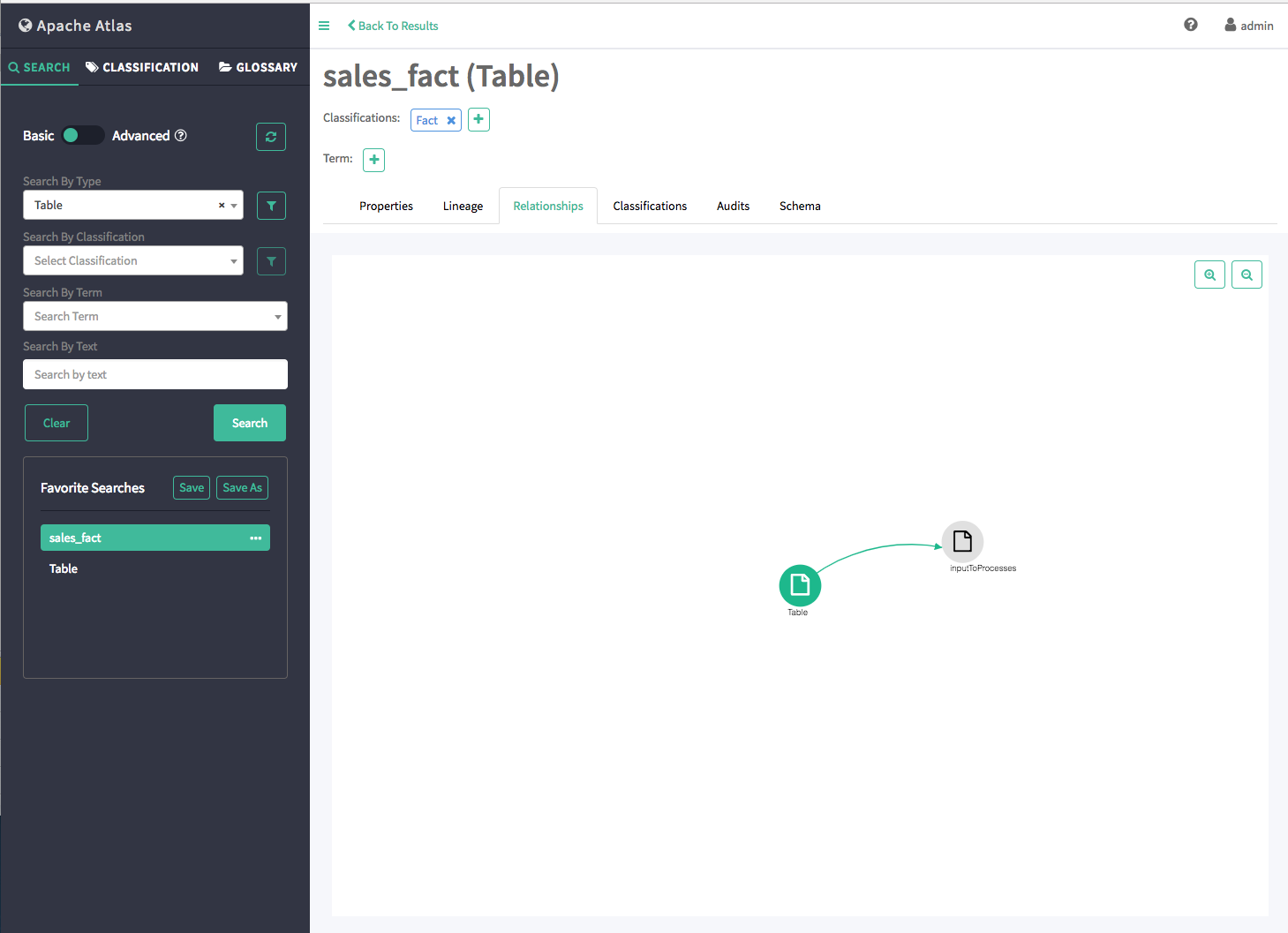Collapse the sidebar with the hamburger icon

coord(324,26)
